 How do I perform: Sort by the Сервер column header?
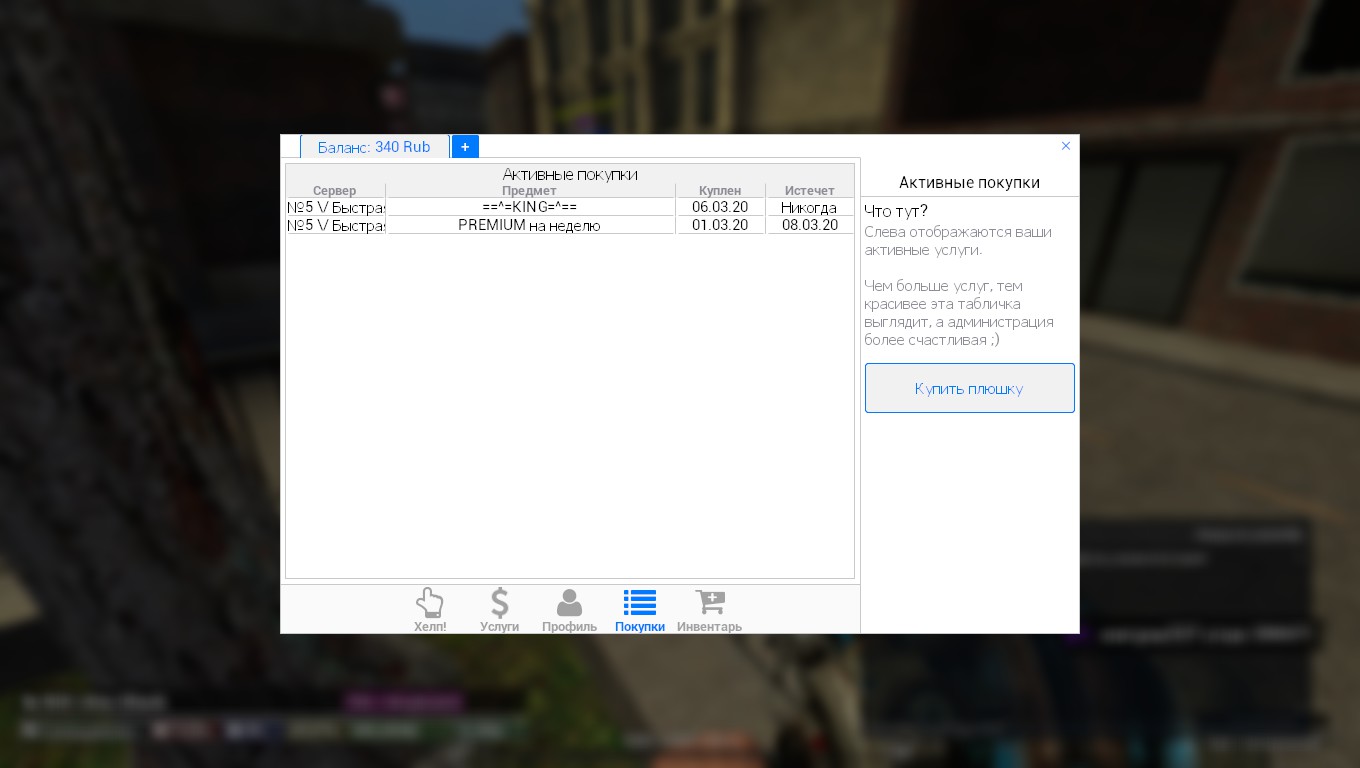coord(334,191)
